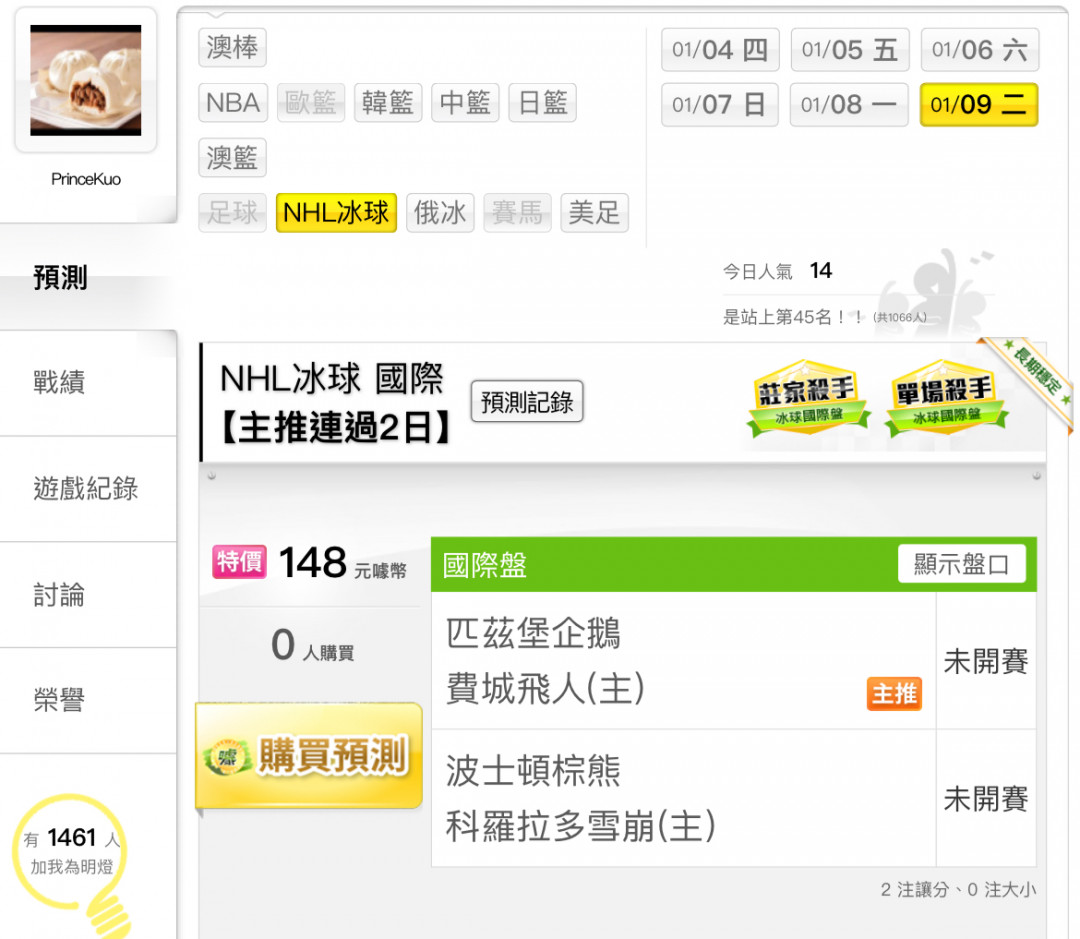Click the pink 特價 label

point(240,561)
